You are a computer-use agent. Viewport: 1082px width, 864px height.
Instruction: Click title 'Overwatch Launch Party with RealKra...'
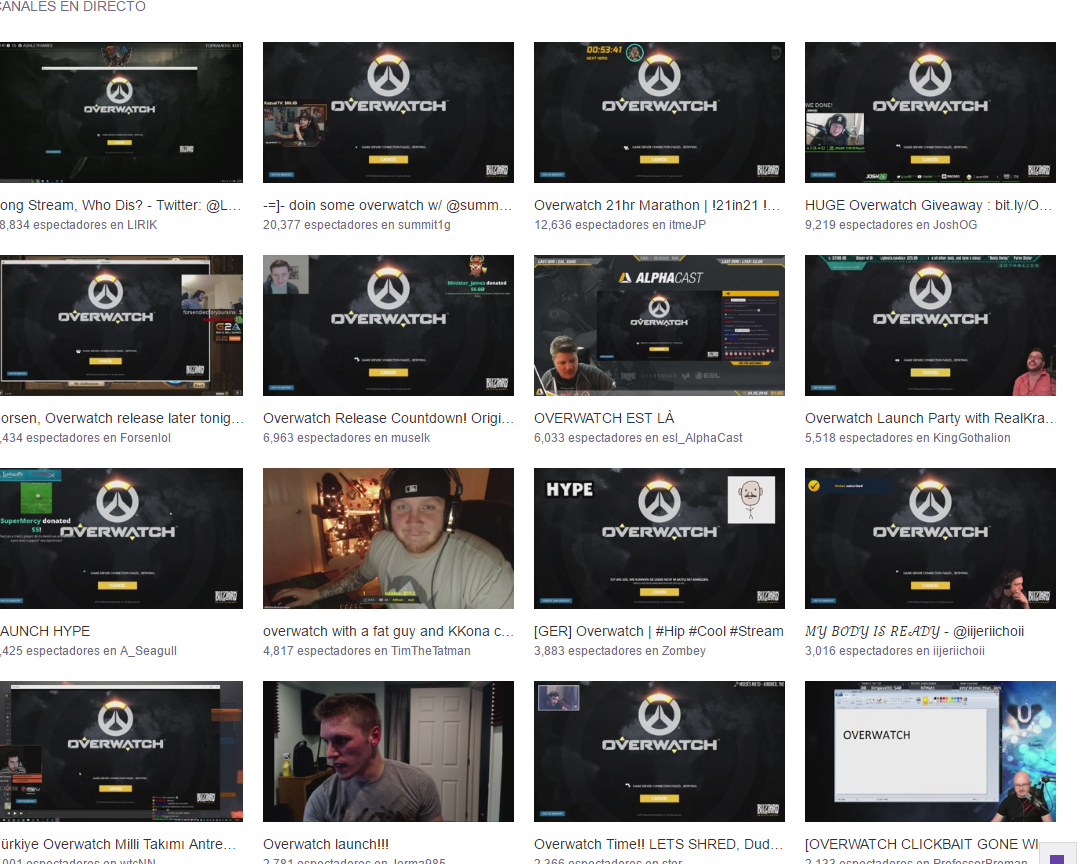[x=930, y=418]
